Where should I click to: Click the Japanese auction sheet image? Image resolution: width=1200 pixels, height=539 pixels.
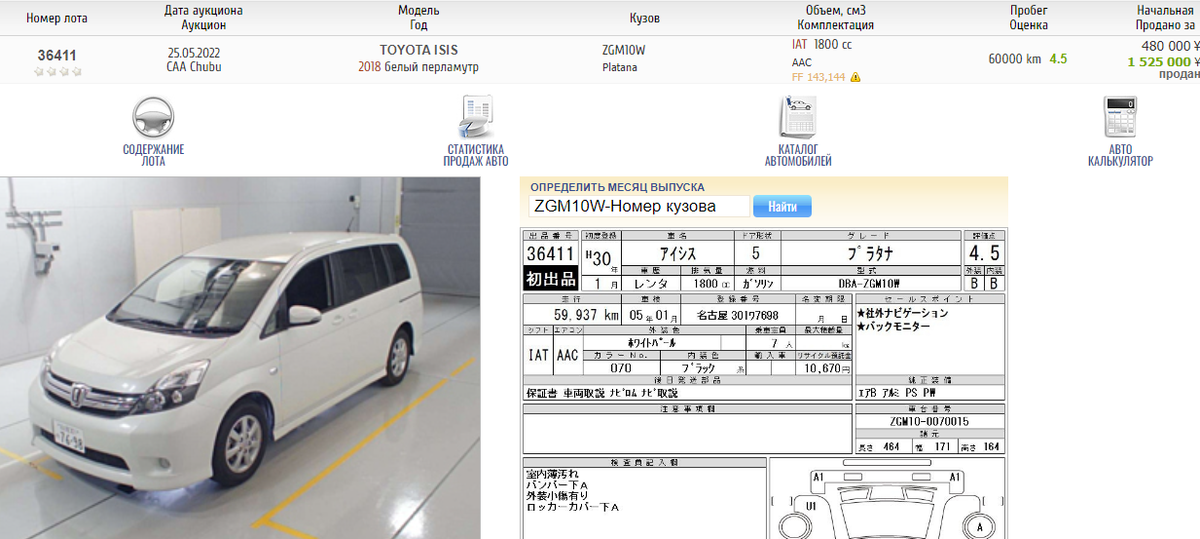tap(764, 383)
